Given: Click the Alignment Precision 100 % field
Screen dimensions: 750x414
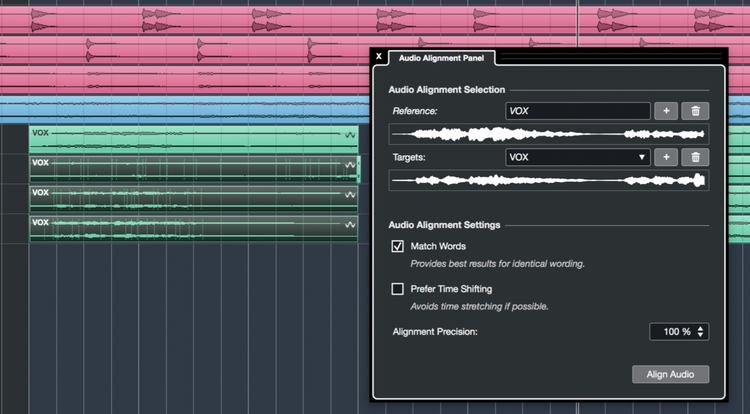Looking at the screenshot, I should pos(679,332).
